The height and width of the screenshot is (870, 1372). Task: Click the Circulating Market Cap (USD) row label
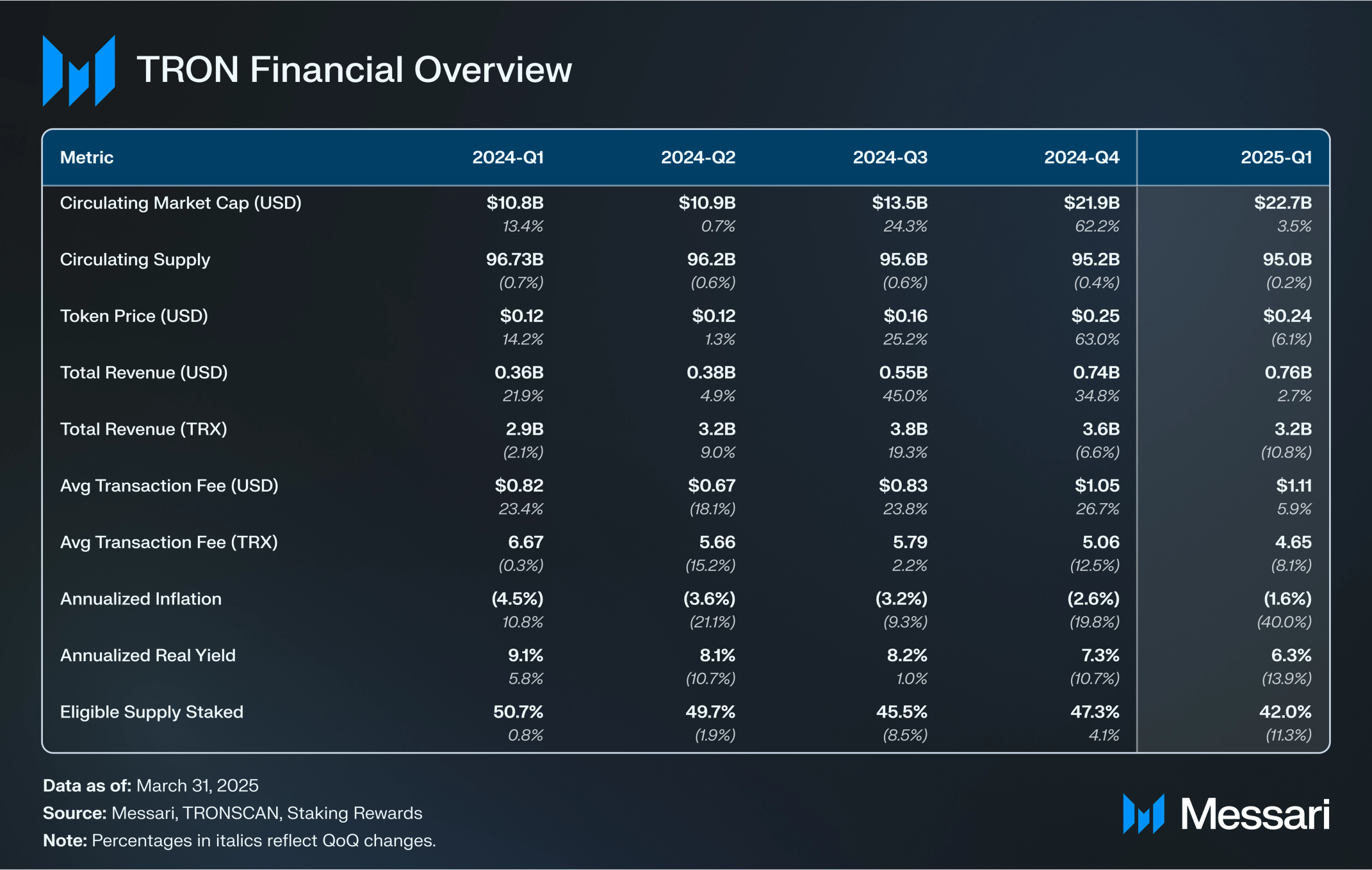pyautogui.click(x=181, y=203)
